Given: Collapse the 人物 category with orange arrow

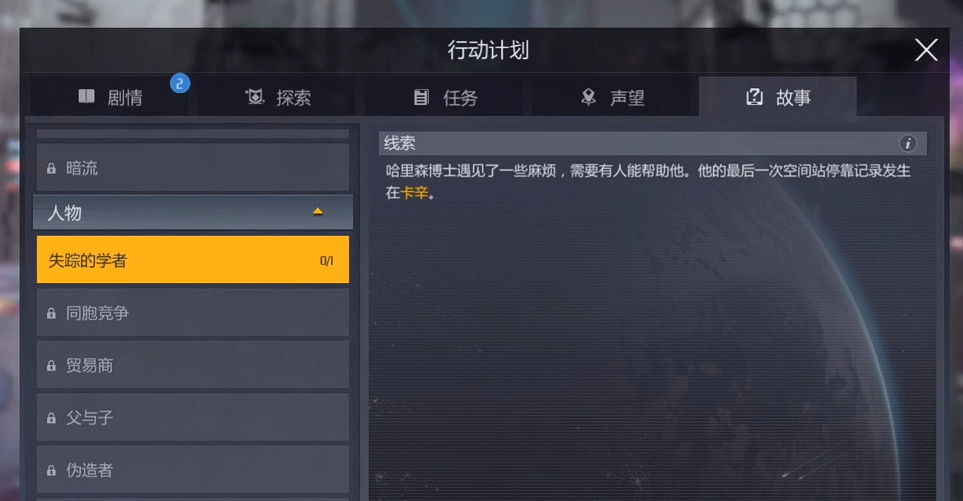Looking at the screenshot, I should pyautogui.click(x=318, y=212).
